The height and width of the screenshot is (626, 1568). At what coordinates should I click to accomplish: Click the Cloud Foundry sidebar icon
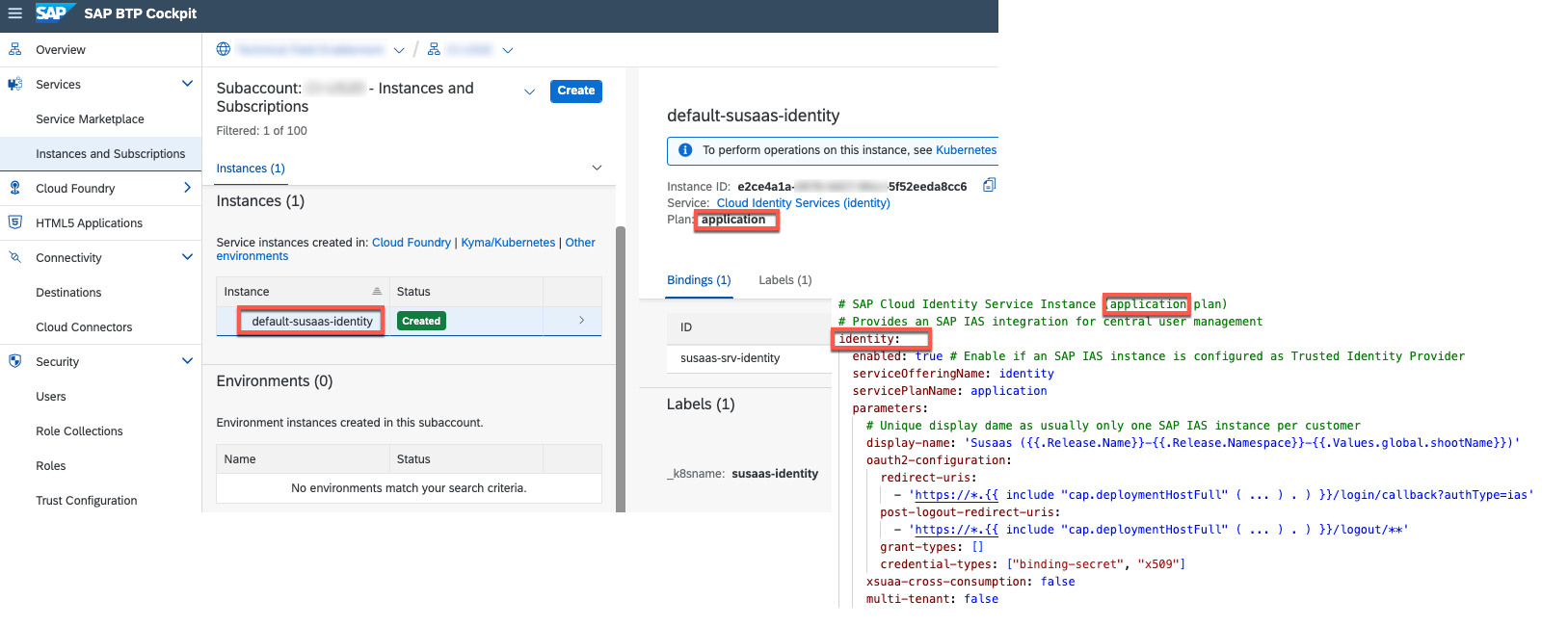[x=15, y=188]
